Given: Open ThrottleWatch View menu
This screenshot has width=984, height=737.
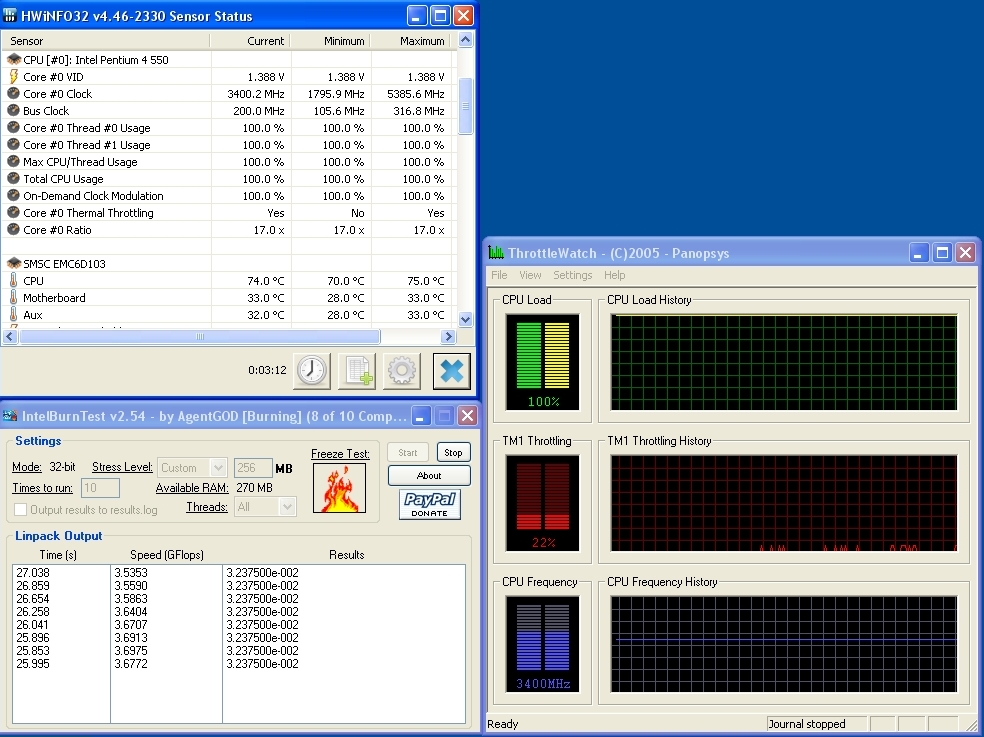Looking at the screenshot, I should point(530,275).
